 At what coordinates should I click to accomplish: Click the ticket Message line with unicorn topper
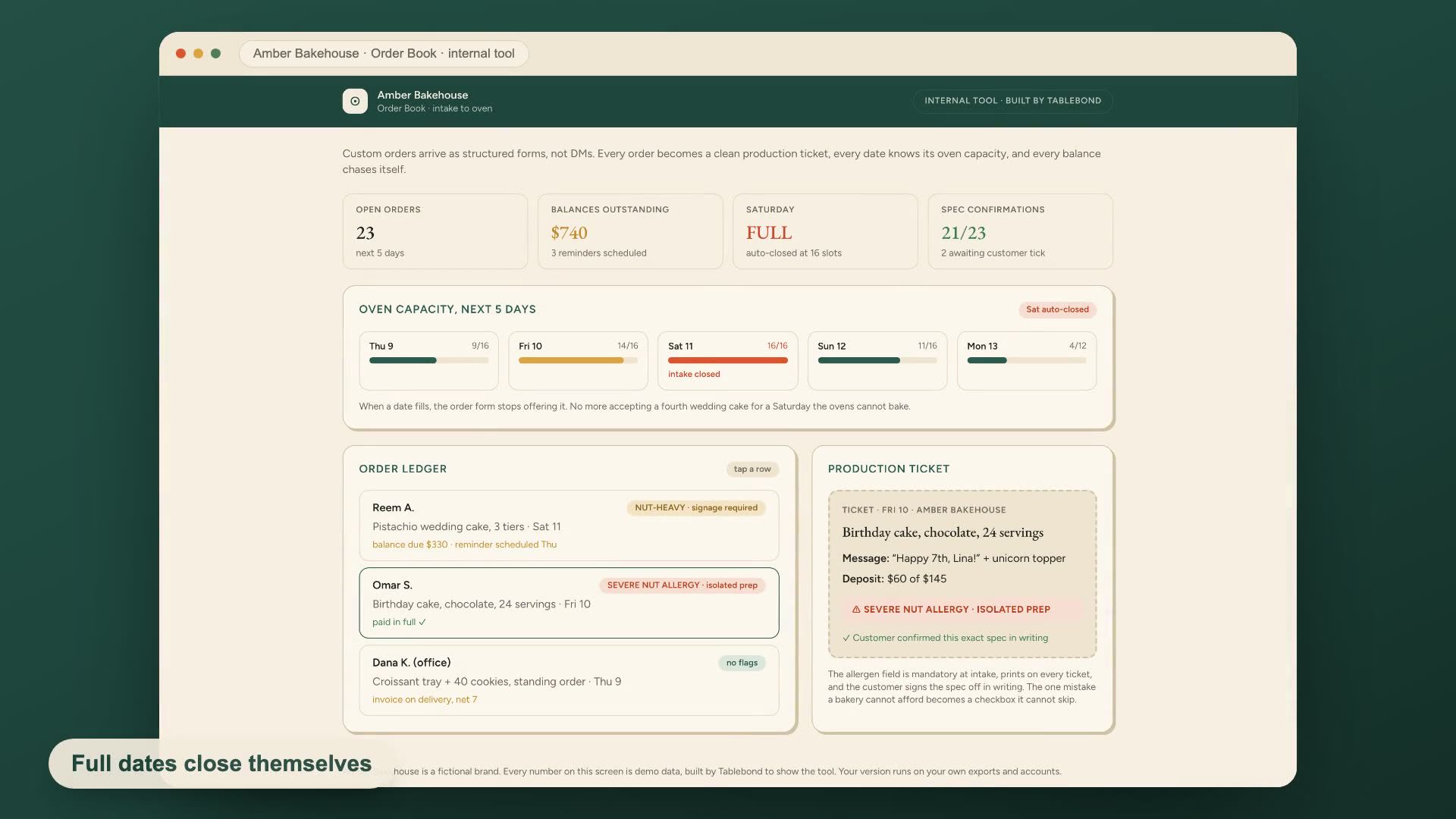pos(954,558)
